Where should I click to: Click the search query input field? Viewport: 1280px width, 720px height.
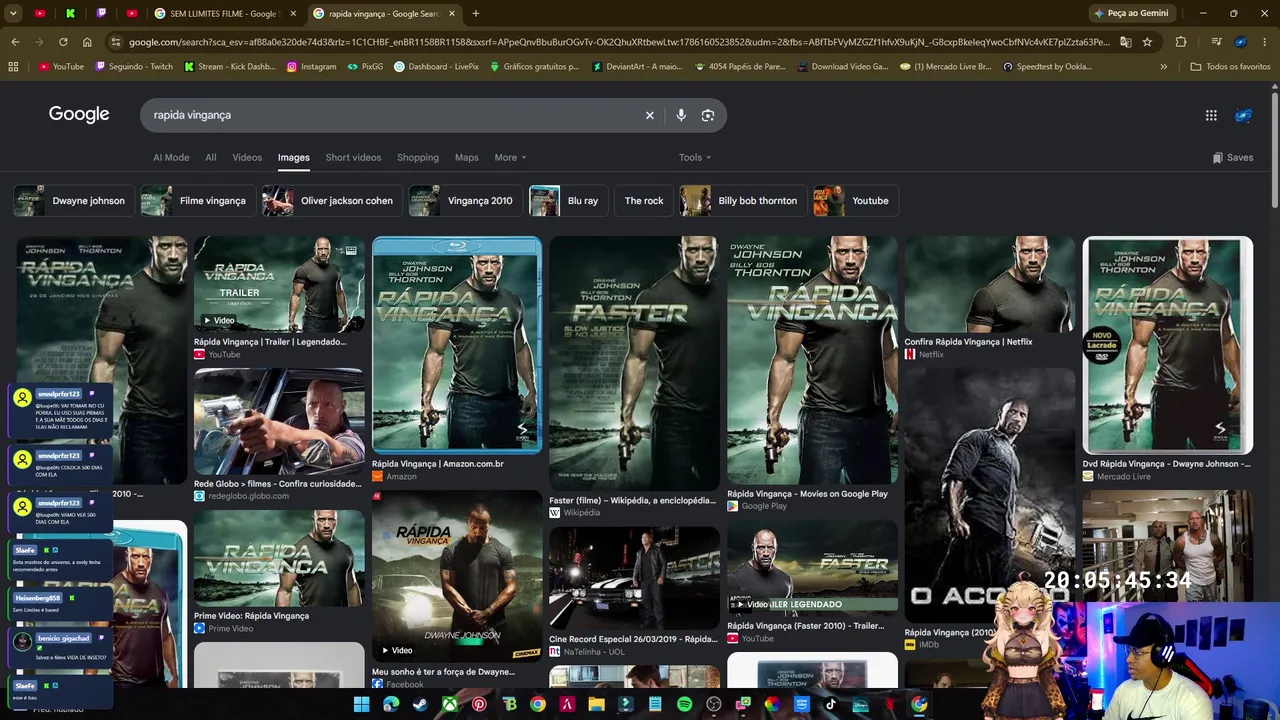pos(395,115)
